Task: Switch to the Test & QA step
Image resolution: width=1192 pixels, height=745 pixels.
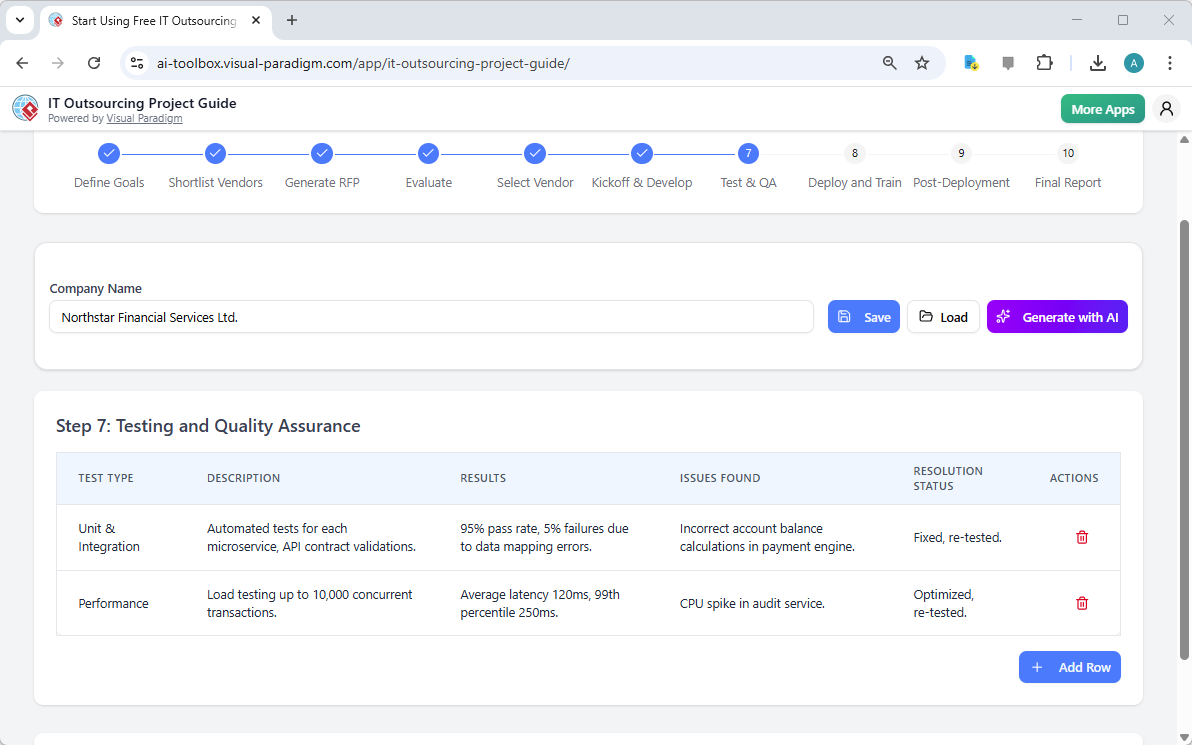Action: (x=748, y=153)
